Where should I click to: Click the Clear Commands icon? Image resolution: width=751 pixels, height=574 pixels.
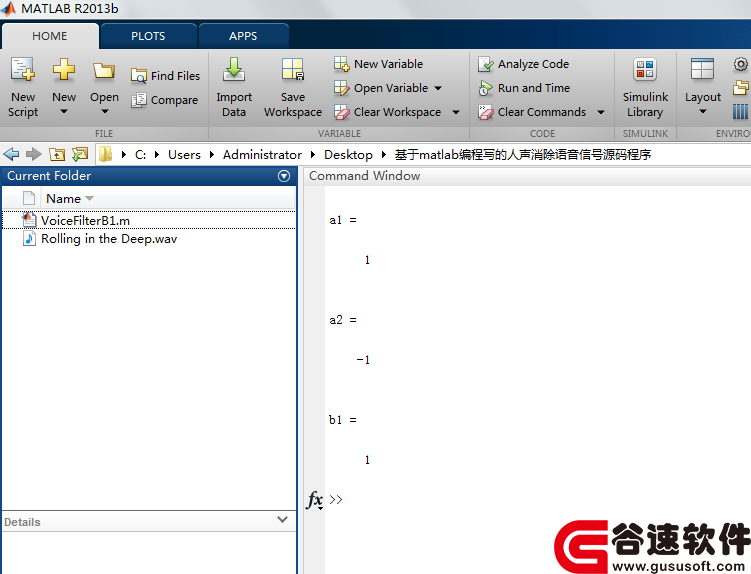[x=486, y=112]
